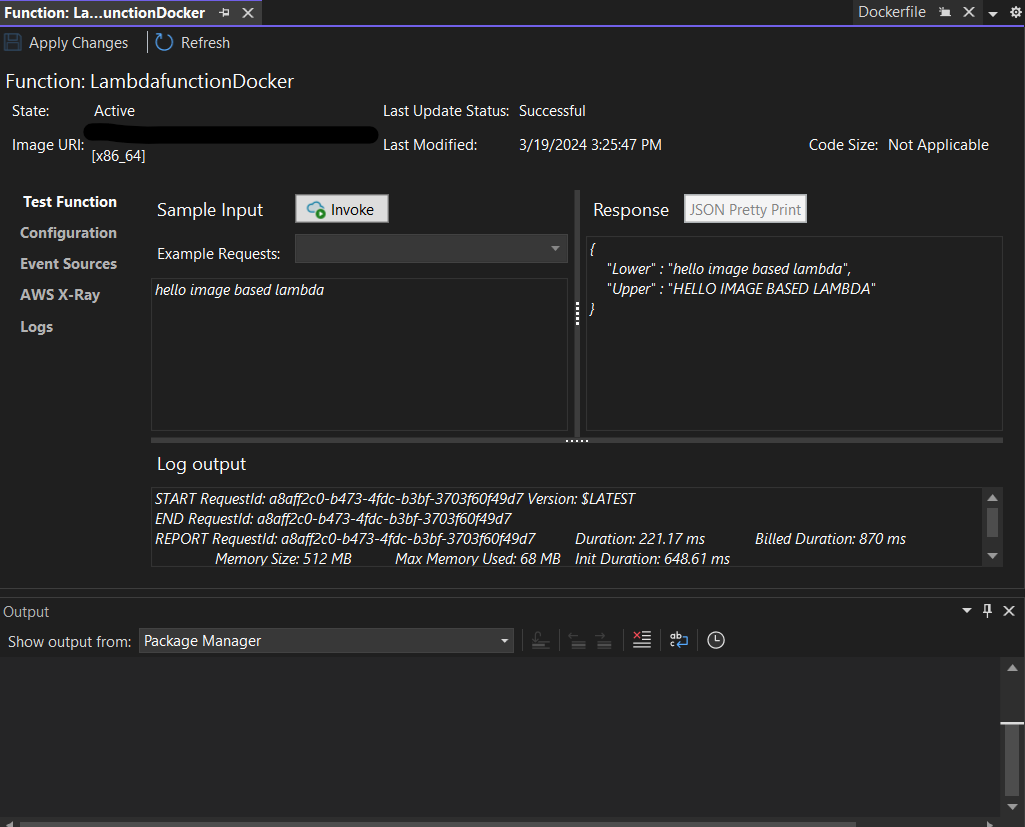The width and height of the screenshot is (1025, 827).
Task: Clear all text in the Output window
Action: click(641, 639)
